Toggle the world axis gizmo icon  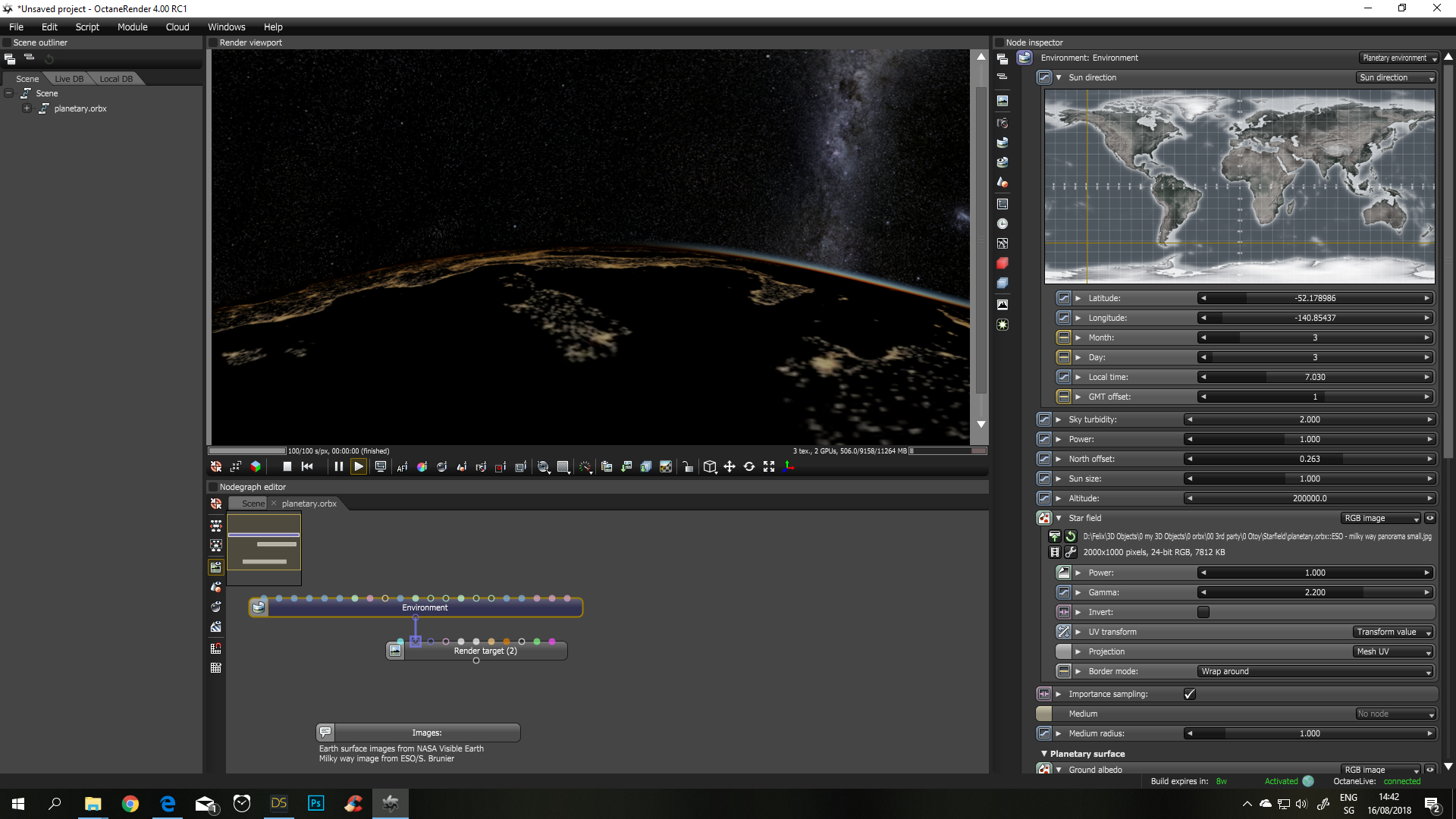click(x=789, y=466)
